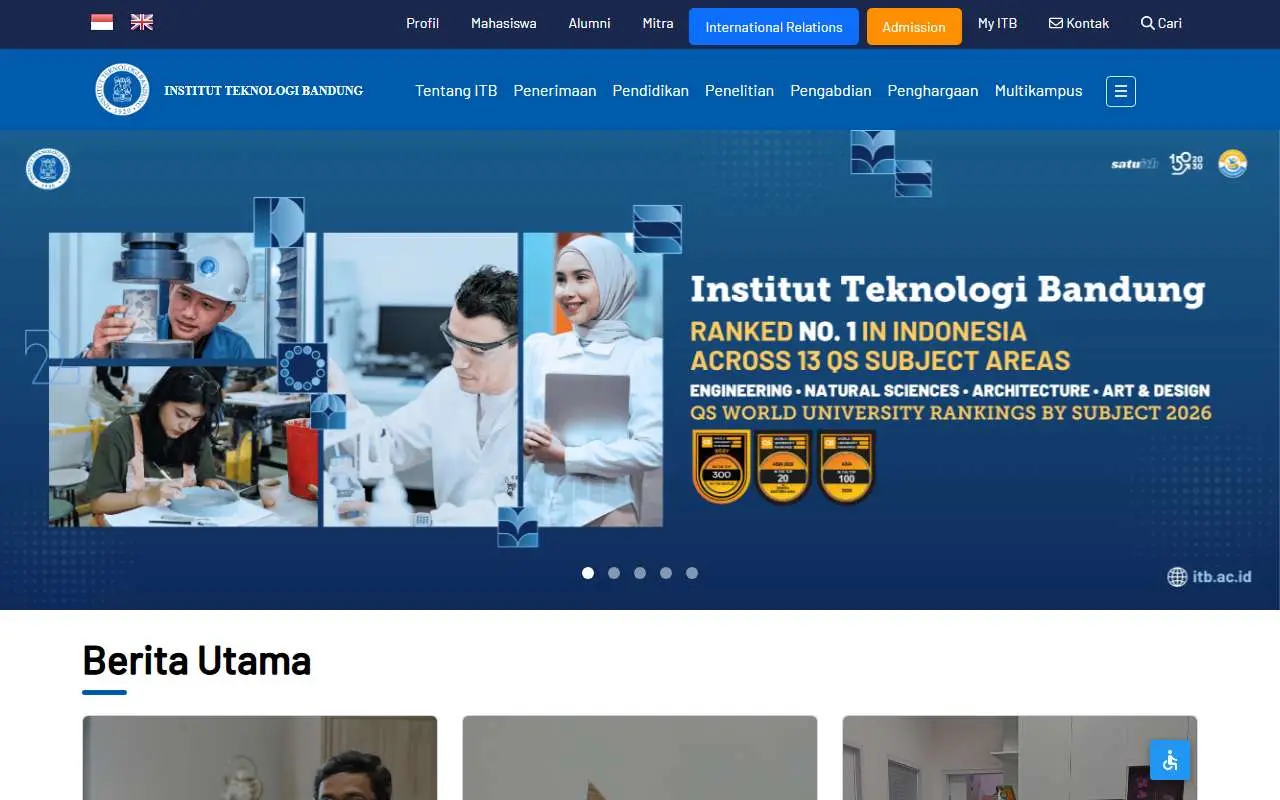Open the hamburger menu icon
The image size is (1280, 800).
tap(1121, 91)
